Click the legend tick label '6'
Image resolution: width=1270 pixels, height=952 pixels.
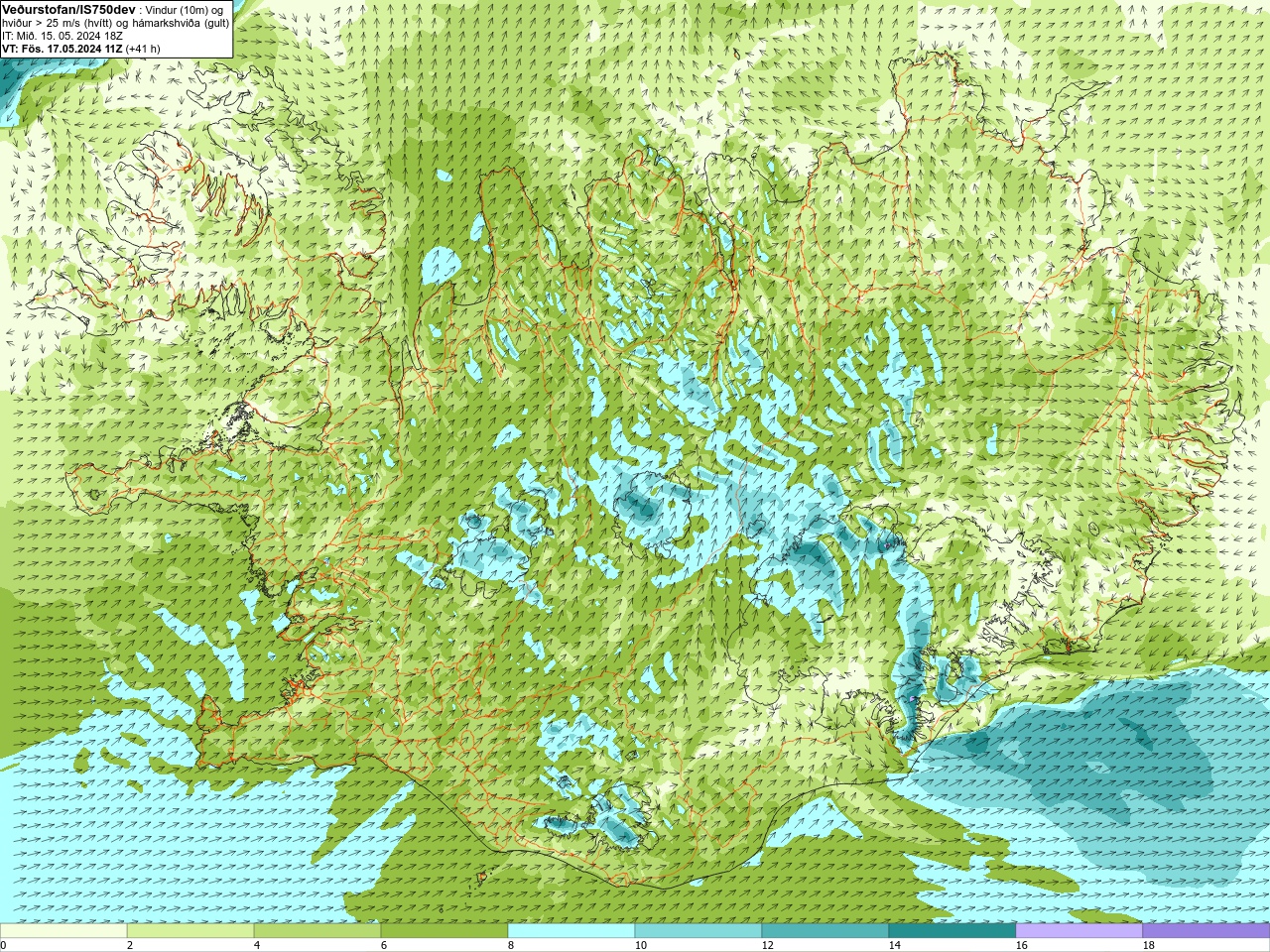point(384,945)
